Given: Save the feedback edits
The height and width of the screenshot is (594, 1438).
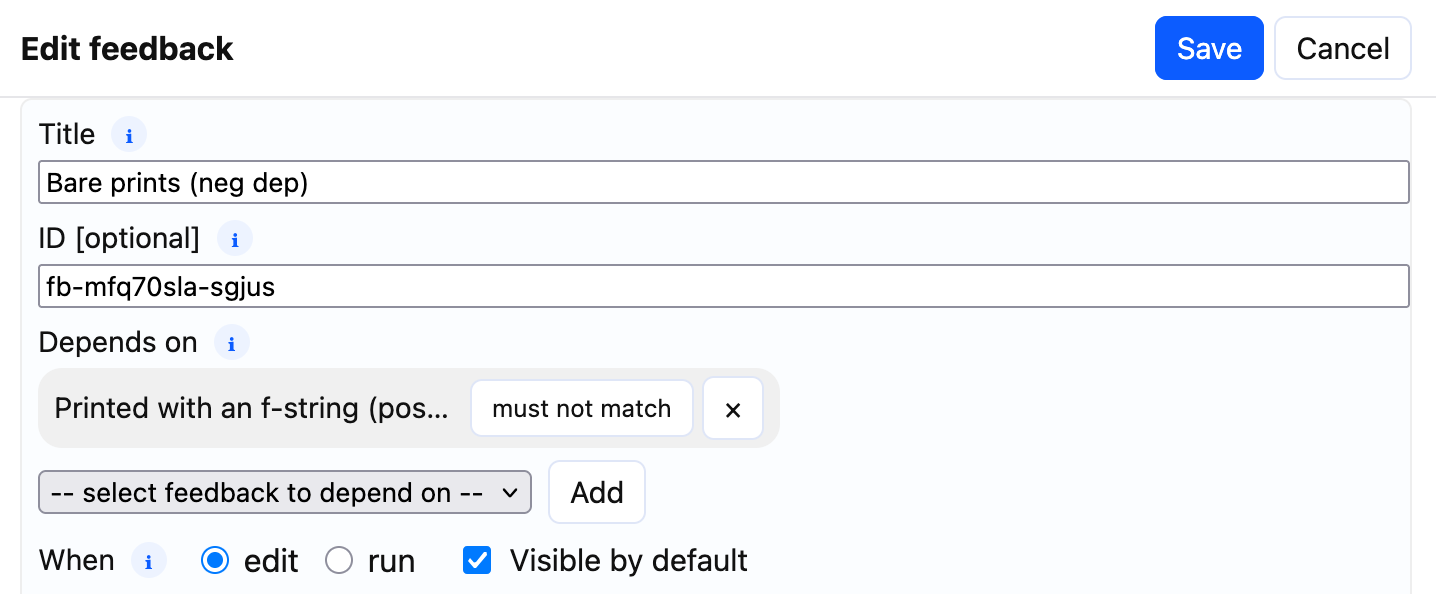Looking at the screenshot, I should (1209, 48).
